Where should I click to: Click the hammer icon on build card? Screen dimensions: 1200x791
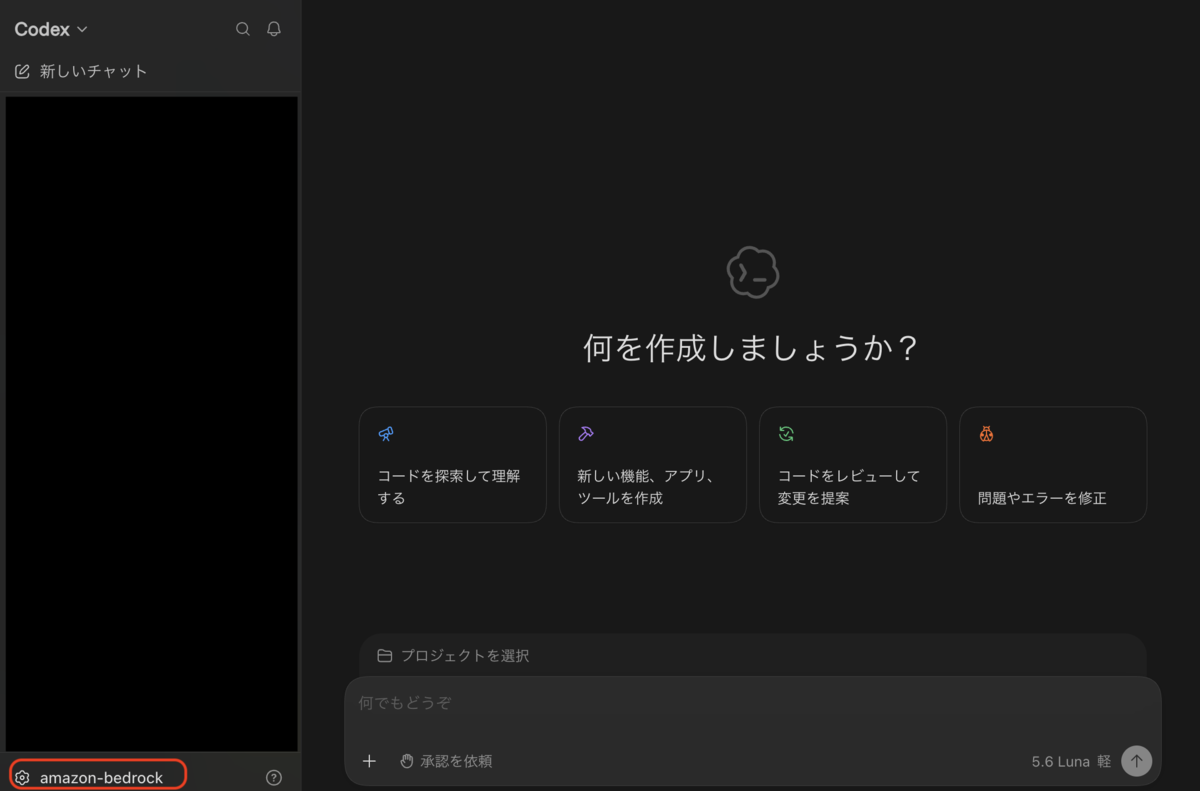tap(586, 434)
